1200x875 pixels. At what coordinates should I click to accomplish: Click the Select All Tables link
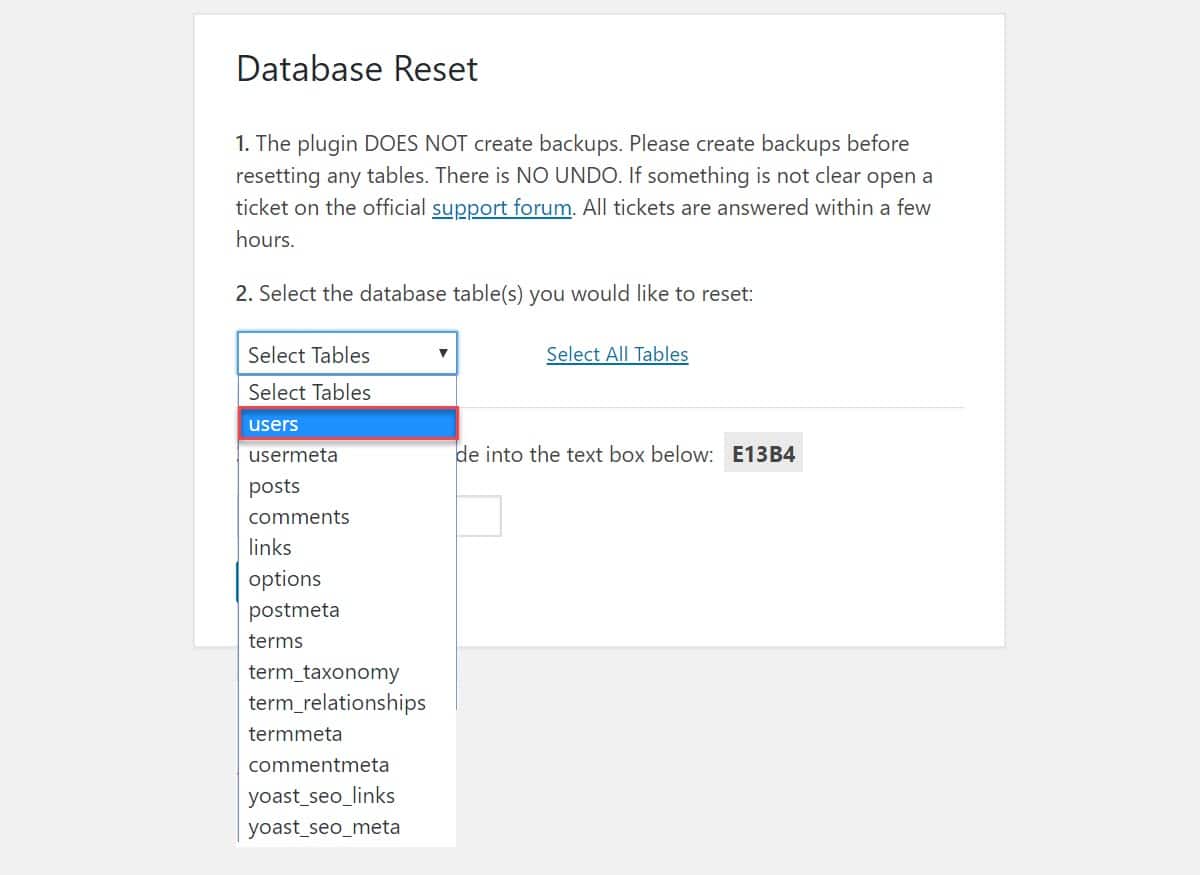coord(617,354)
